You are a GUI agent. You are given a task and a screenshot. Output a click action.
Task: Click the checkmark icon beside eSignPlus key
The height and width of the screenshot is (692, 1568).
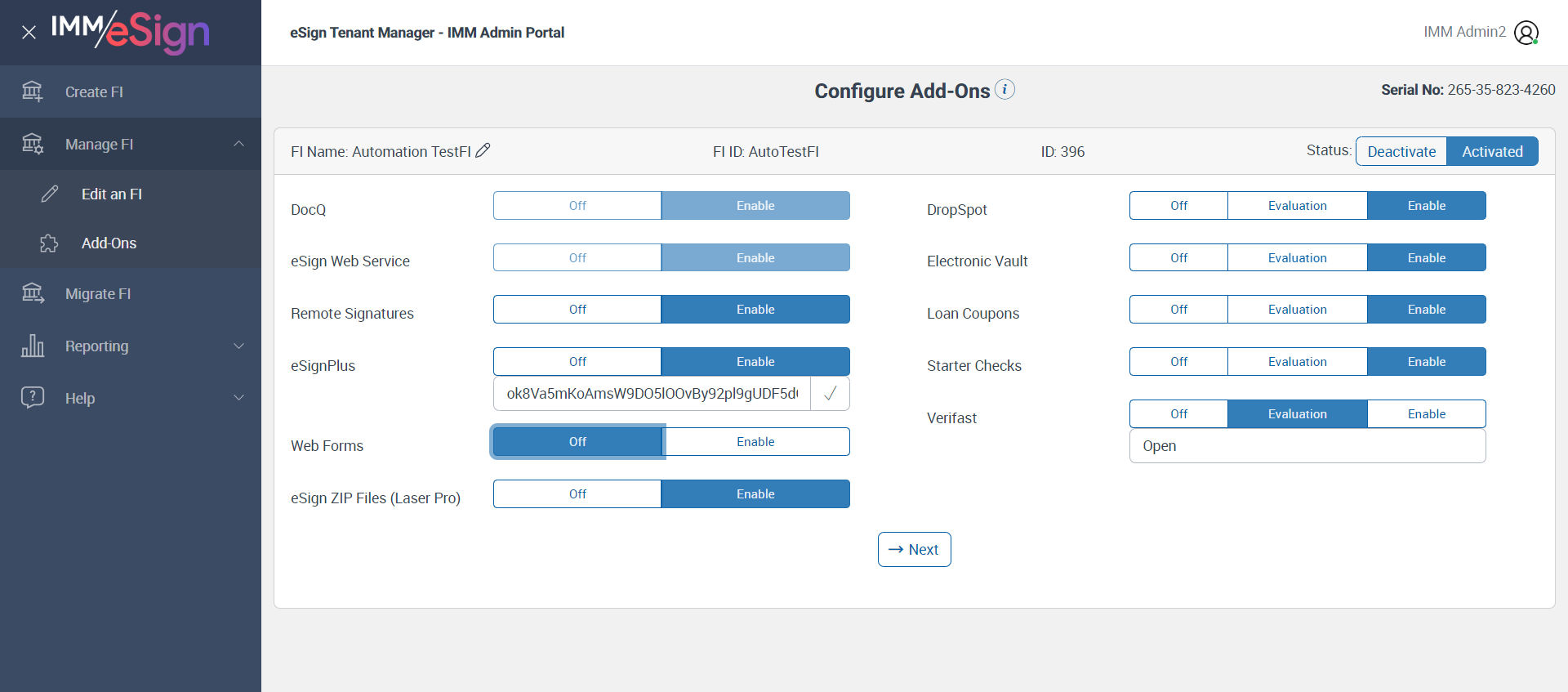click(830, 394)
